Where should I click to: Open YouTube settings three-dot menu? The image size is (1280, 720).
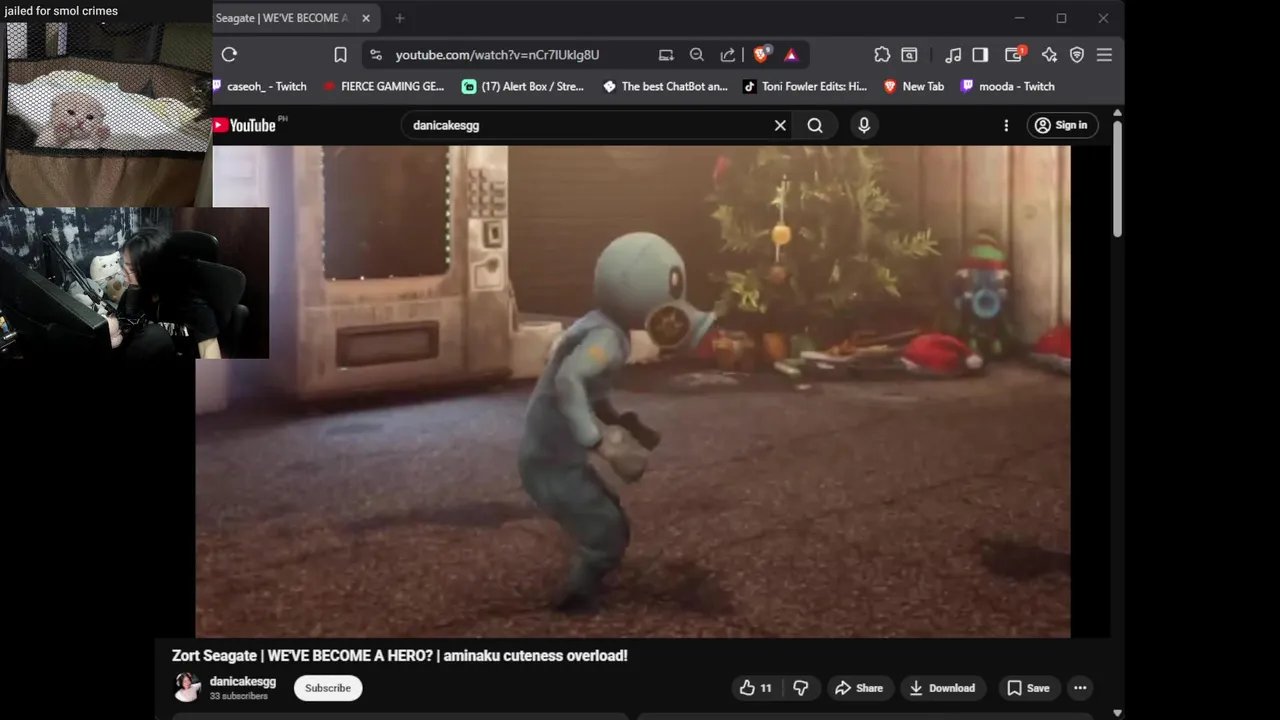[x=1006, y=125]
